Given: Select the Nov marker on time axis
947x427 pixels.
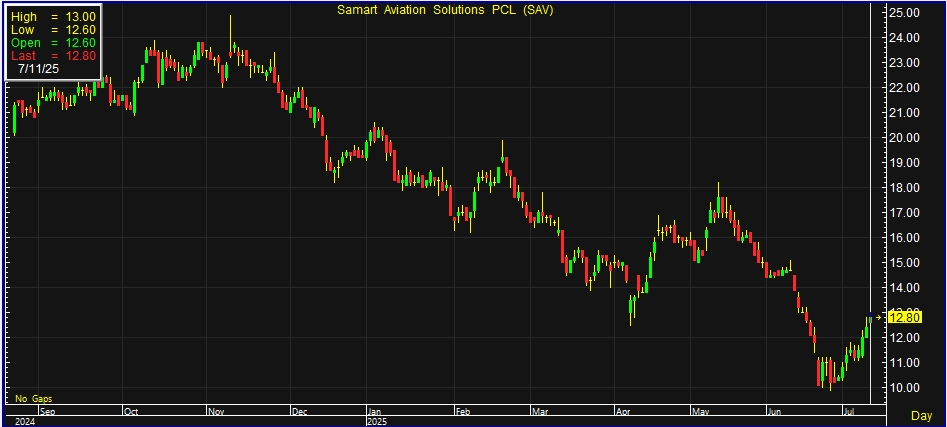Looking at the screenshot, I should tap(217, 411).
